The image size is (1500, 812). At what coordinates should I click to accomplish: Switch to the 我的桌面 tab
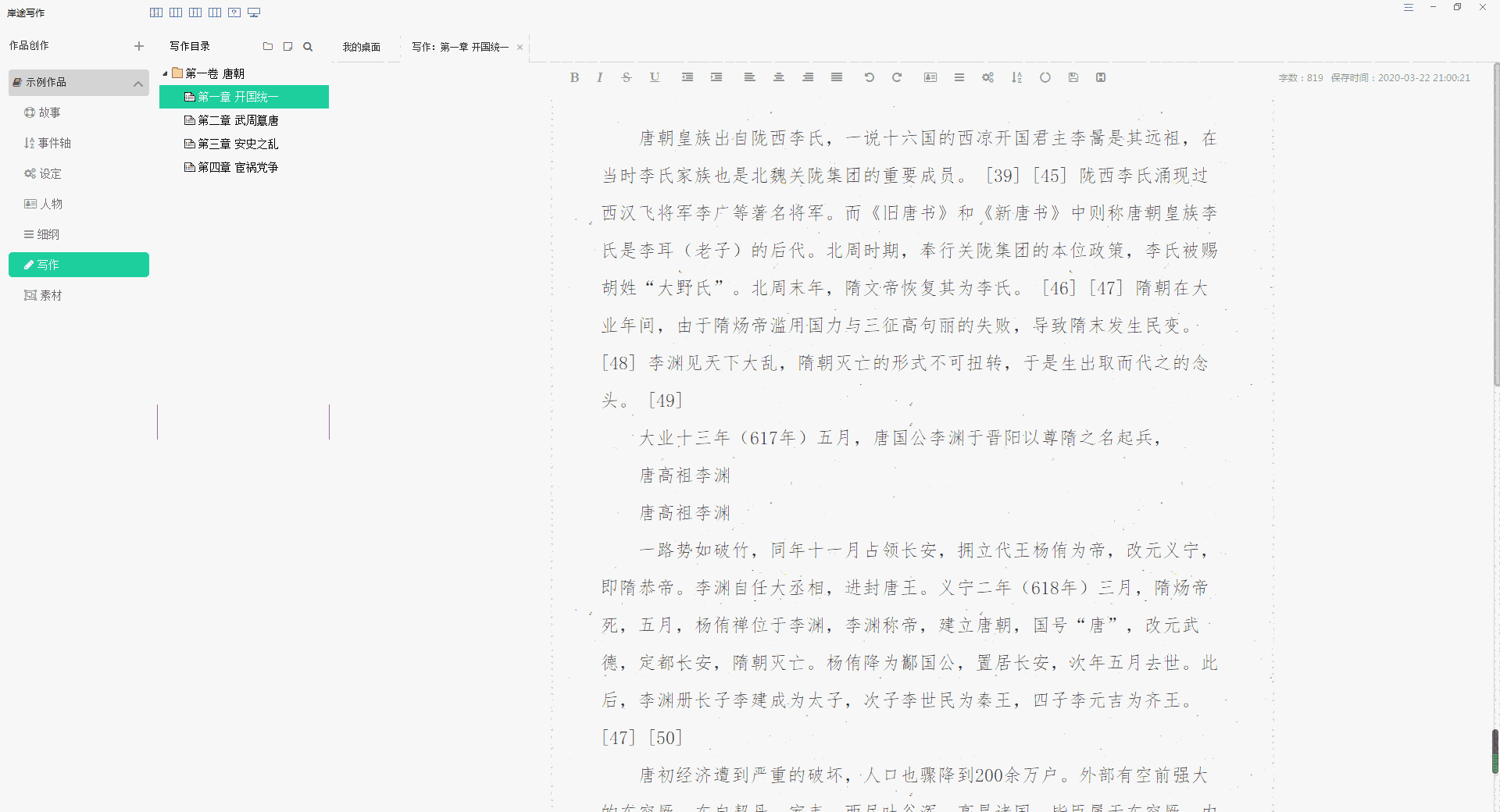(360, 46)
